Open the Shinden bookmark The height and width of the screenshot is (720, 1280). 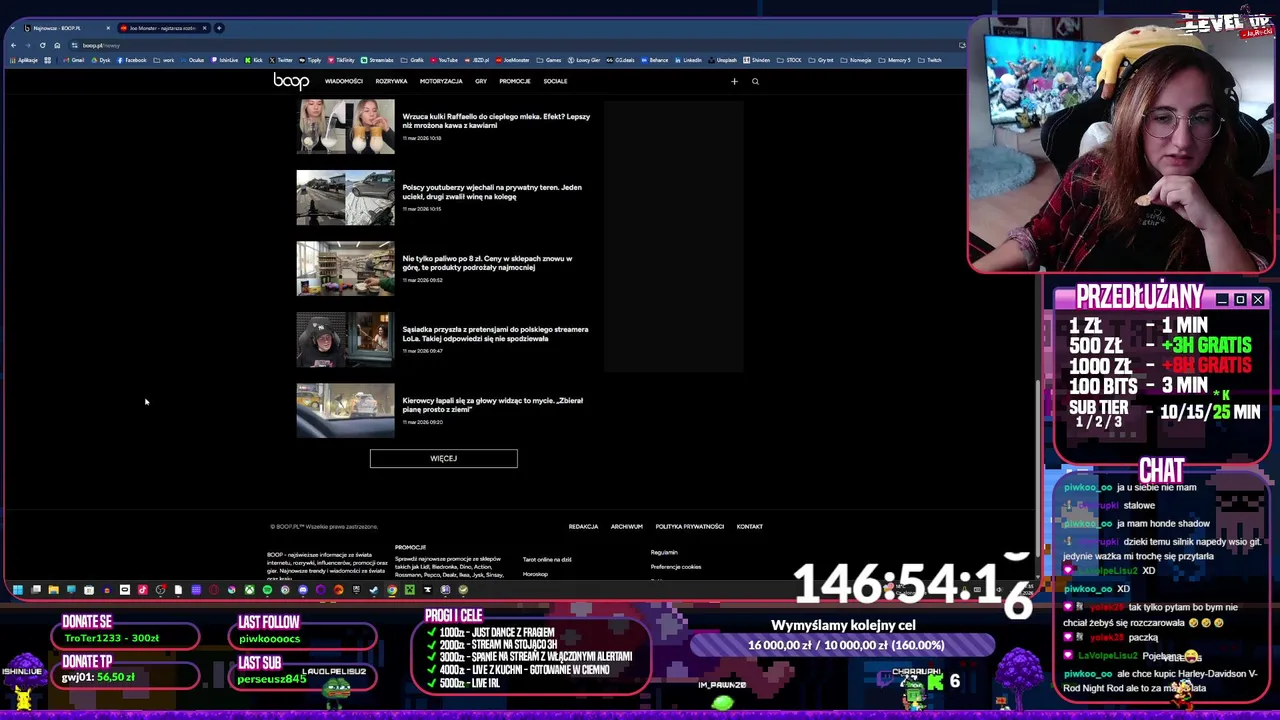756,60
